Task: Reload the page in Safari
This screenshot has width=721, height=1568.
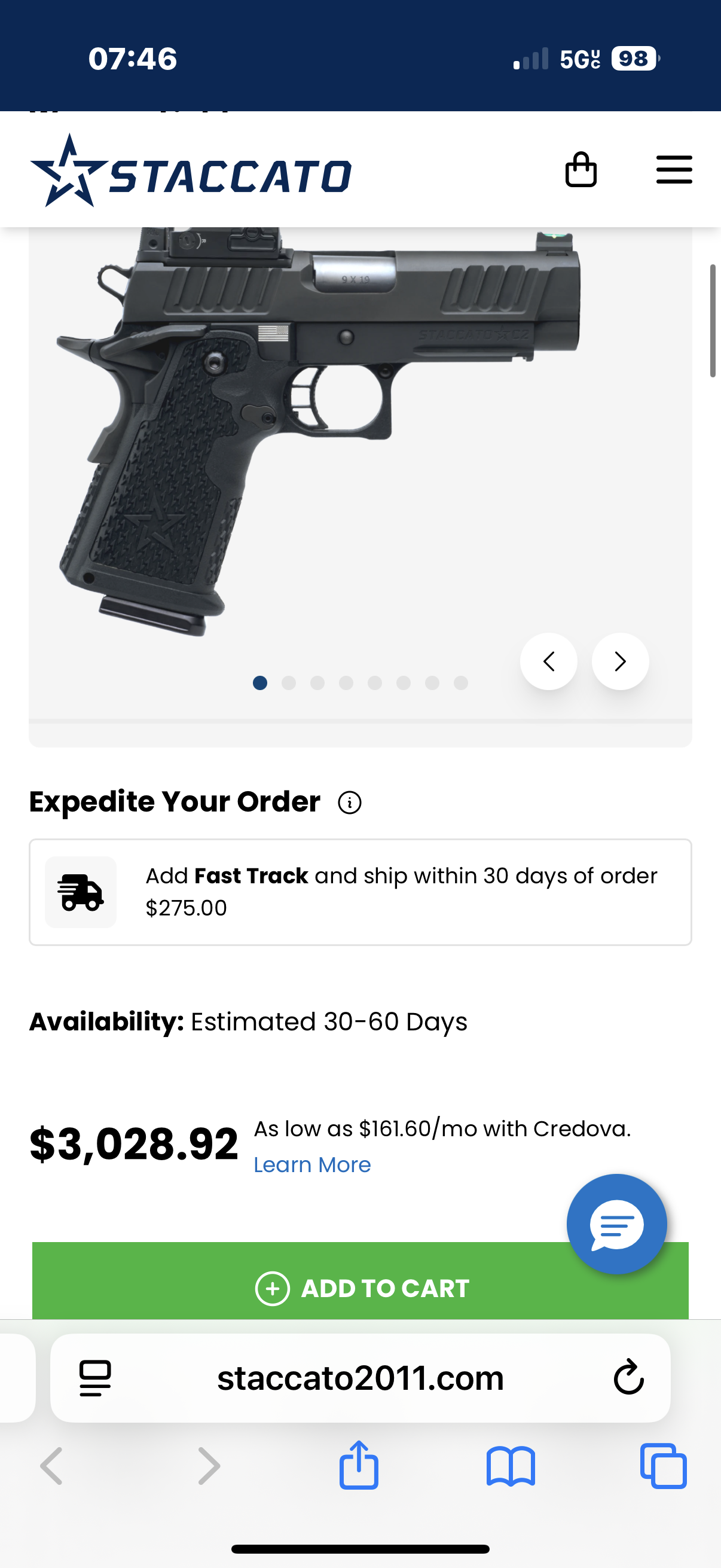Action: tap(628, 1377)
